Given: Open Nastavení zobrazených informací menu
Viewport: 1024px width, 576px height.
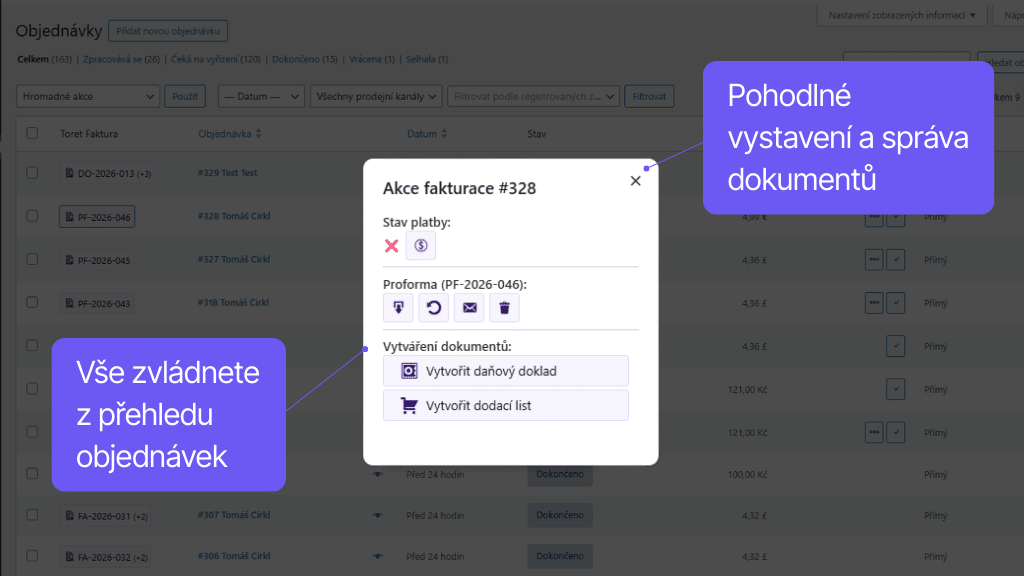Looking at the screenshot, I should pos(902,15).
